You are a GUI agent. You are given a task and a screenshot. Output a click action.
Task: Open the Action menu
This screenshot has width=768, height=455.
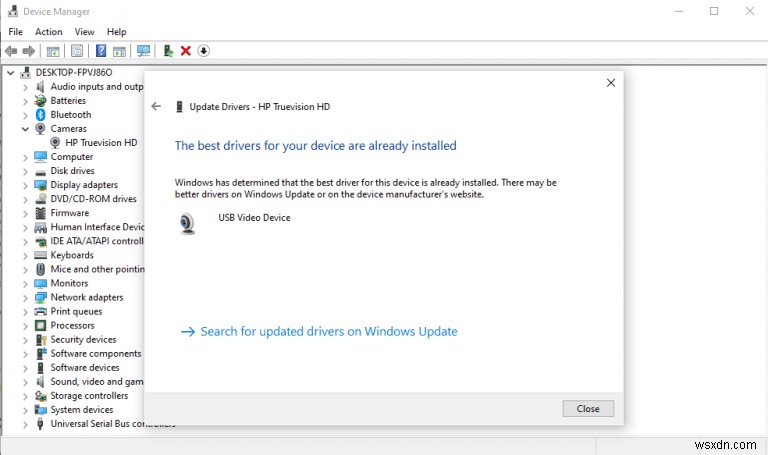pos(48,32)
